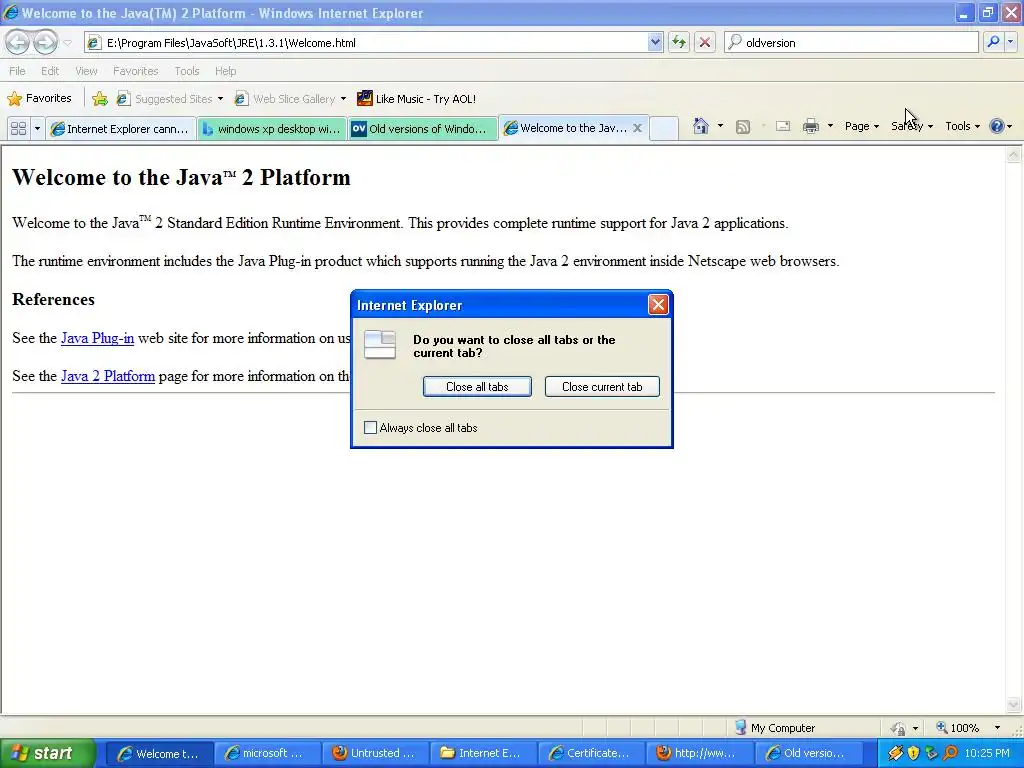Click the My Computer zone status

pyautogui.click(x=775, y=728)
